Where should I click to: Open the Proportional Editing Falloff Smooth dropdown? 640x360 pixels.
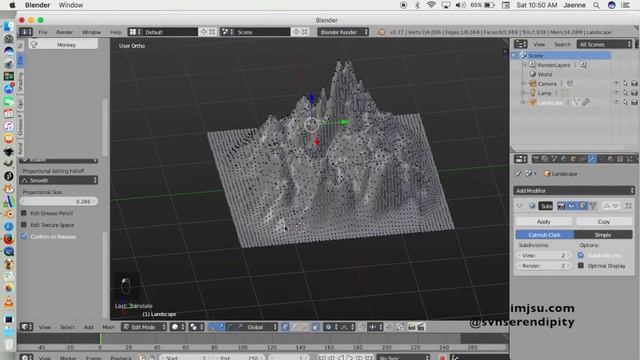click(59, 180)
